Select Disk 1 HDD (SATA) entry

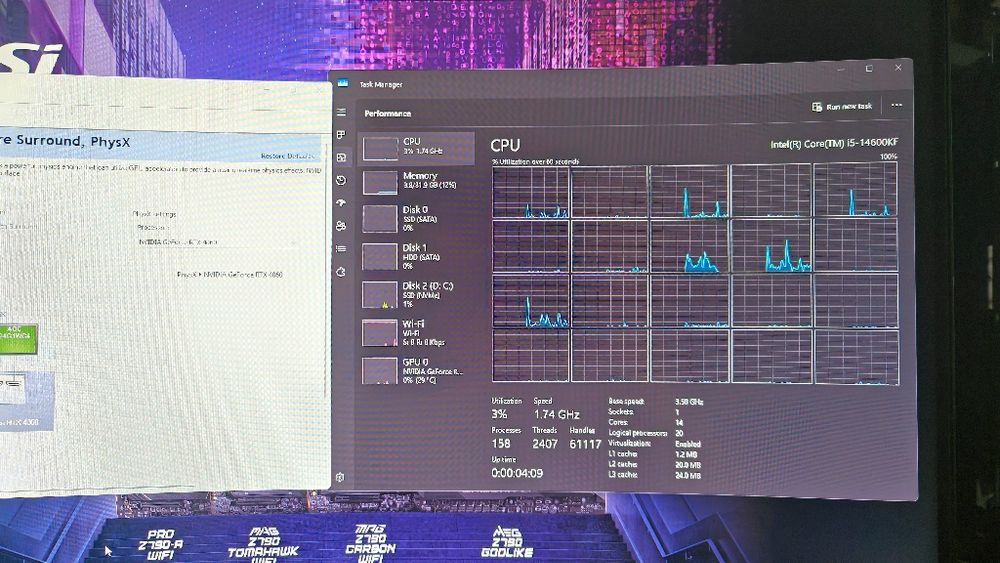coord(416,257)
